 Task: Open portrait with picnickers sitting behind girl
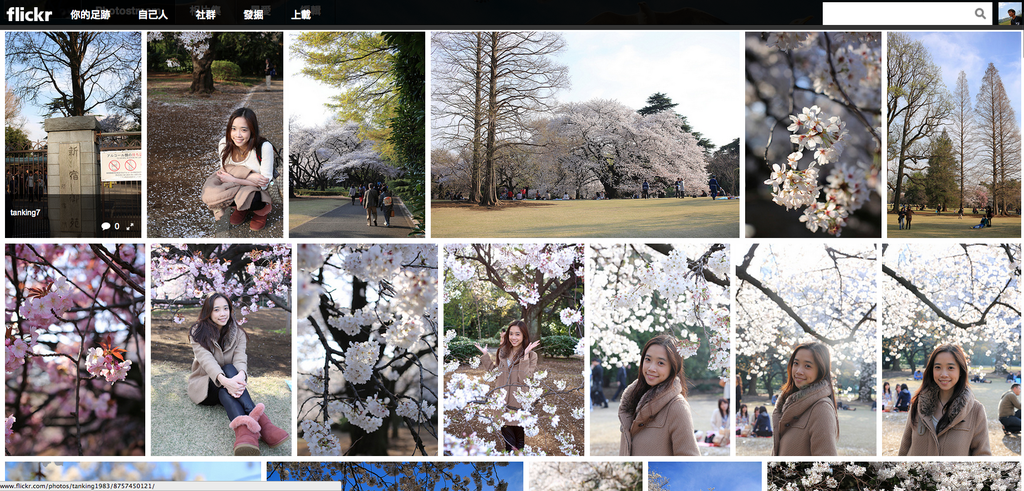tap(660, 350)
